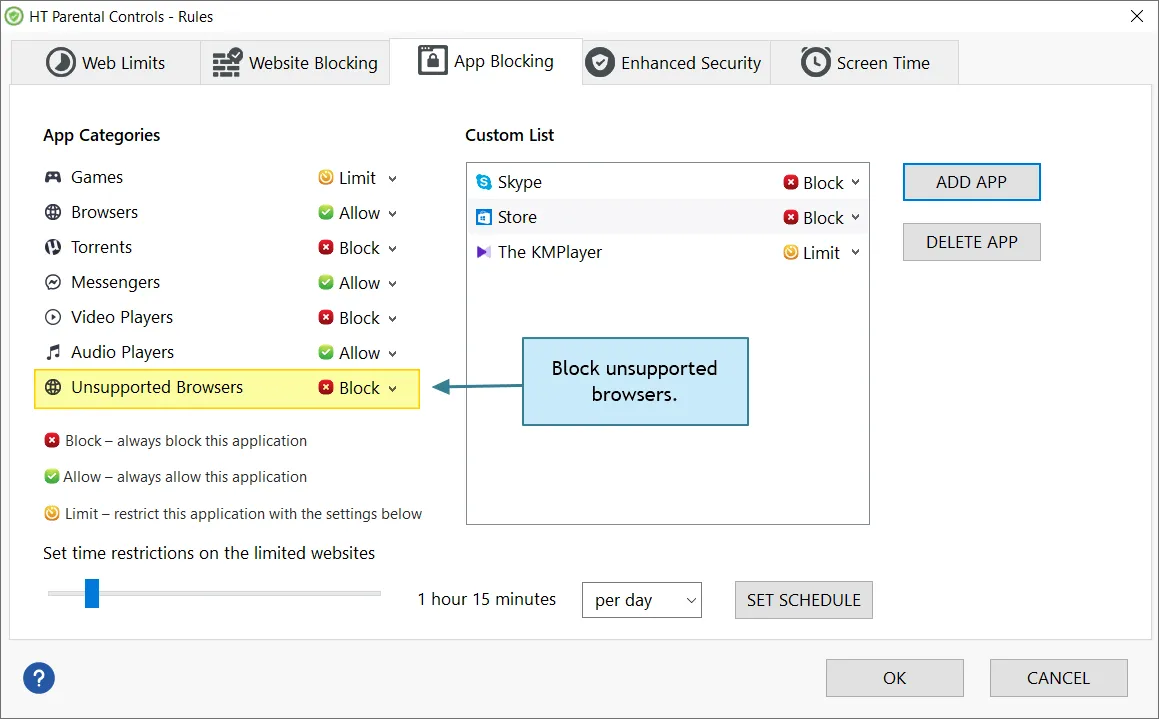Click the Messengers category icon
Viewport: 1159px width, 719px height.
53,282
